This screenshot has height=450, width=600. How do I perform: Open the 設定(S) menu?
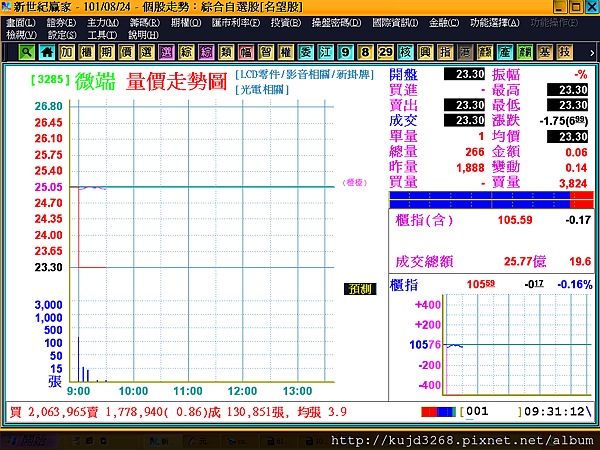click(62, 35)
